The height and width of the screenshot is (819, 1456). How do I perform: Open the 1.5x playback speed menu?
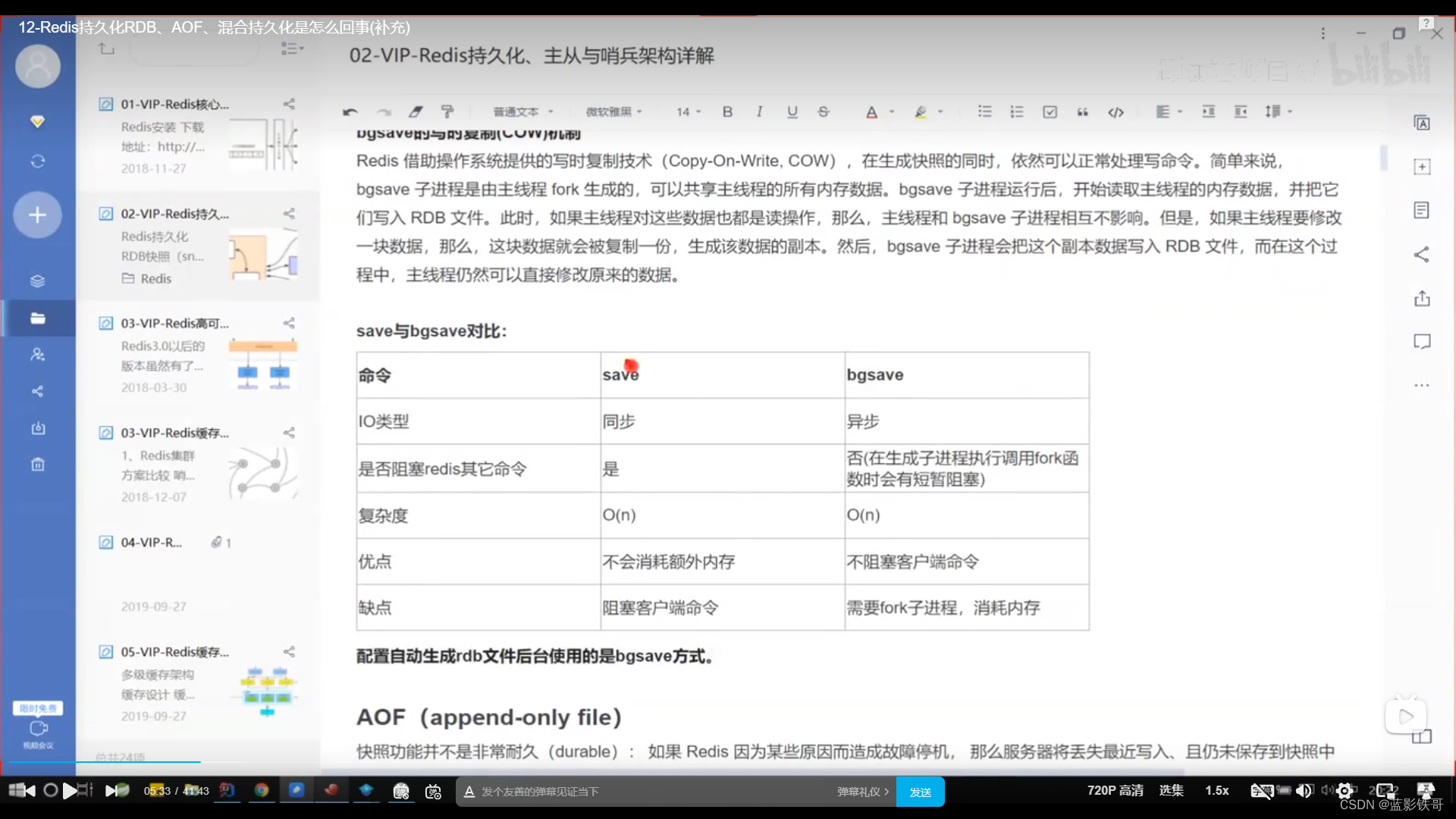pyautogui.click(x=1217, y=790)
